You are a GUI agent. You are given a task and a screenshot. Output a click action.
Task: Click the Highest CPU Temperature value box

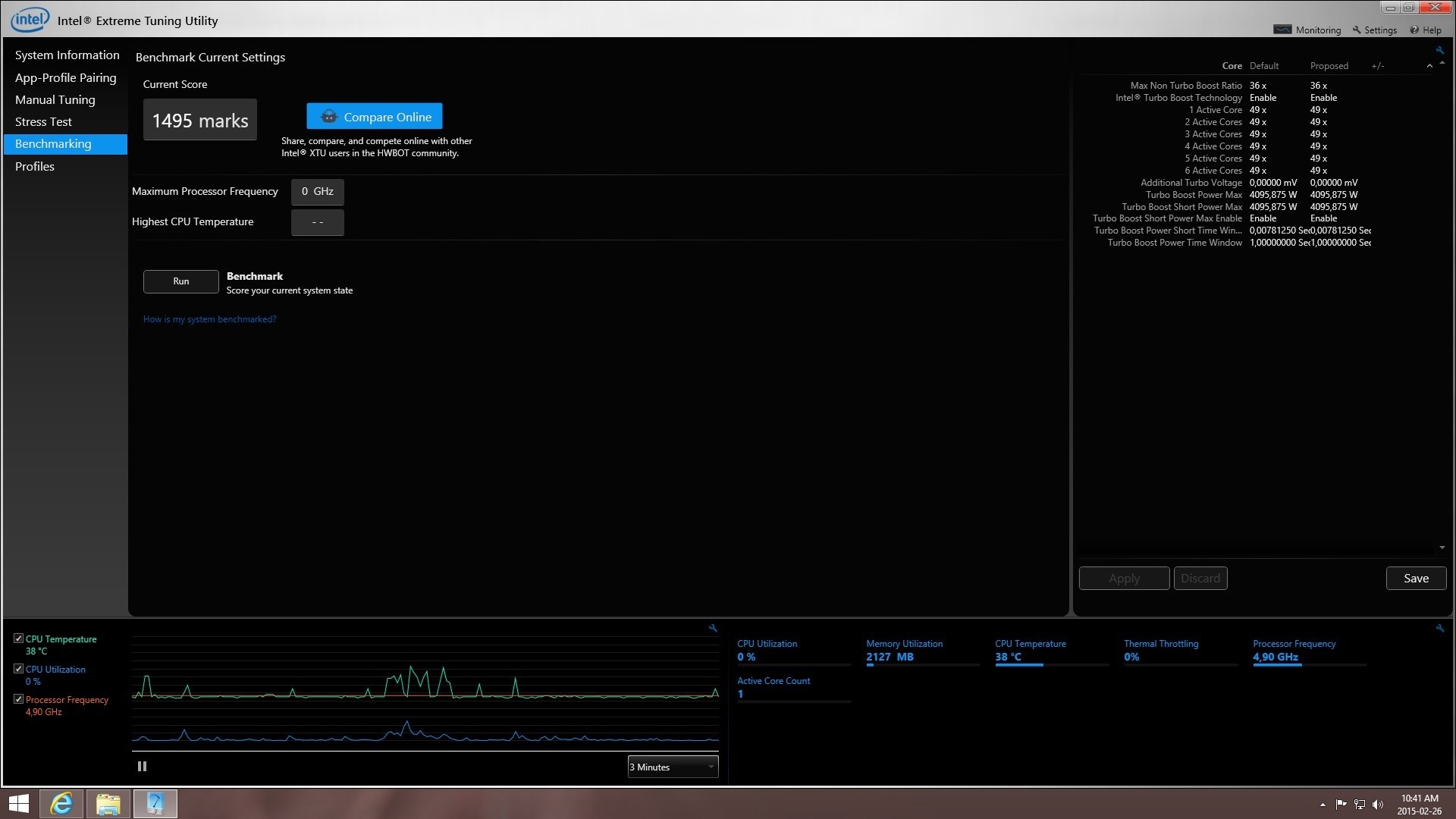318,222
